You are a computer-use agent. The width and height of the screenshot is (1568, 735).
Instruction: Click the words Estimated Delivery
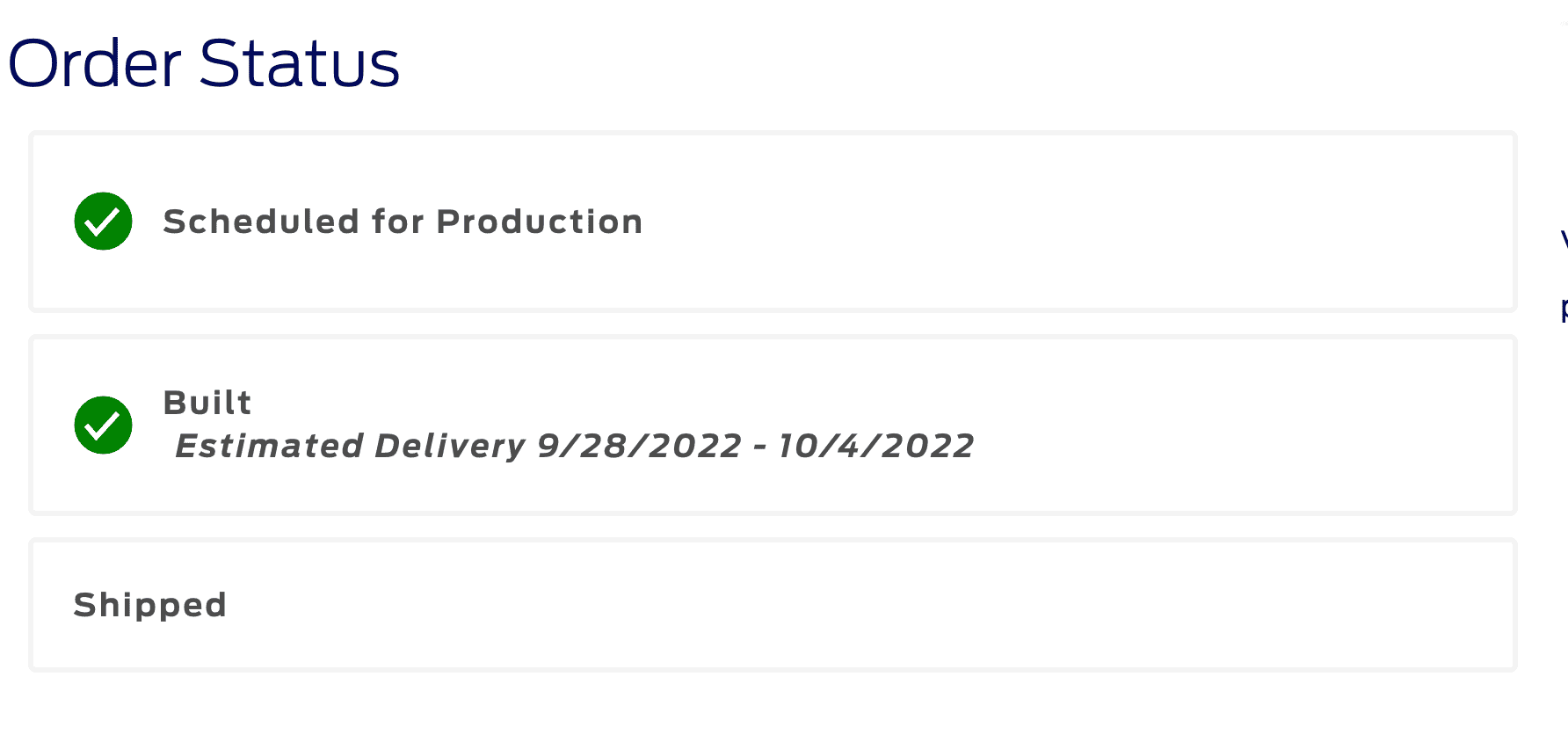click(350, 446)
